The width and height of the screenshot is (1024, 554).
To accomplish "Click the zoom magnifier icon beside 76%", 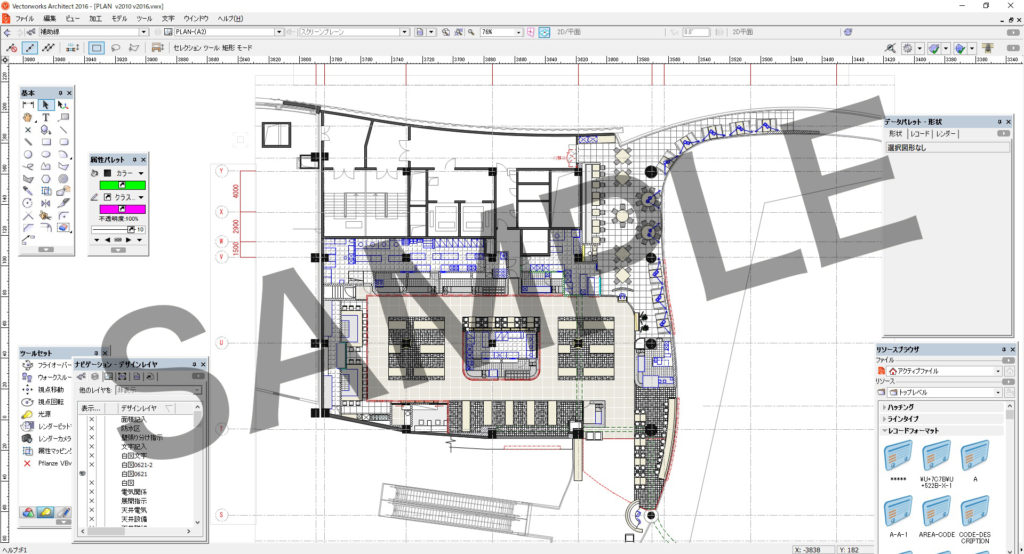I will click(471, 32).
